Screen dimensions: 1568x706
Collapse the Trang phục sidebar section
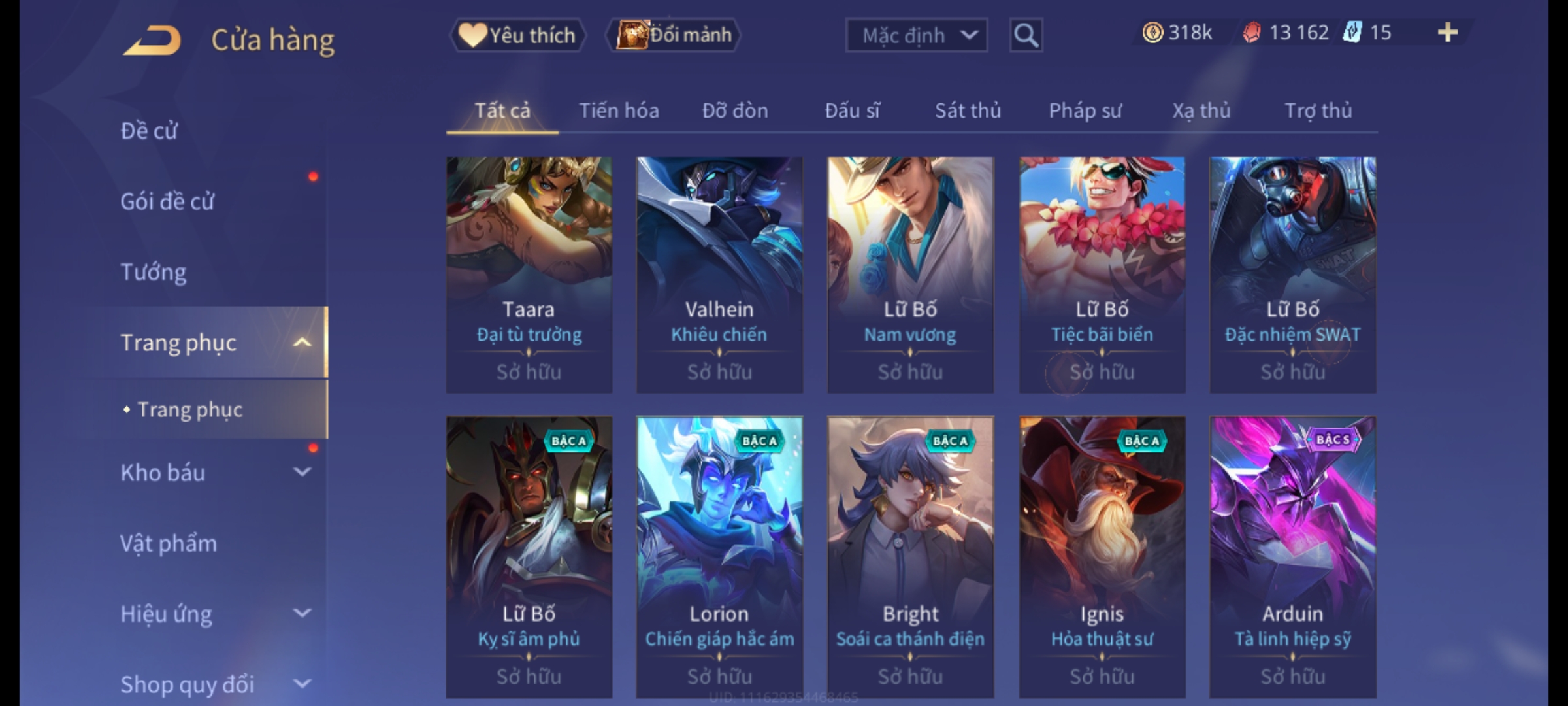pos(302,343)
